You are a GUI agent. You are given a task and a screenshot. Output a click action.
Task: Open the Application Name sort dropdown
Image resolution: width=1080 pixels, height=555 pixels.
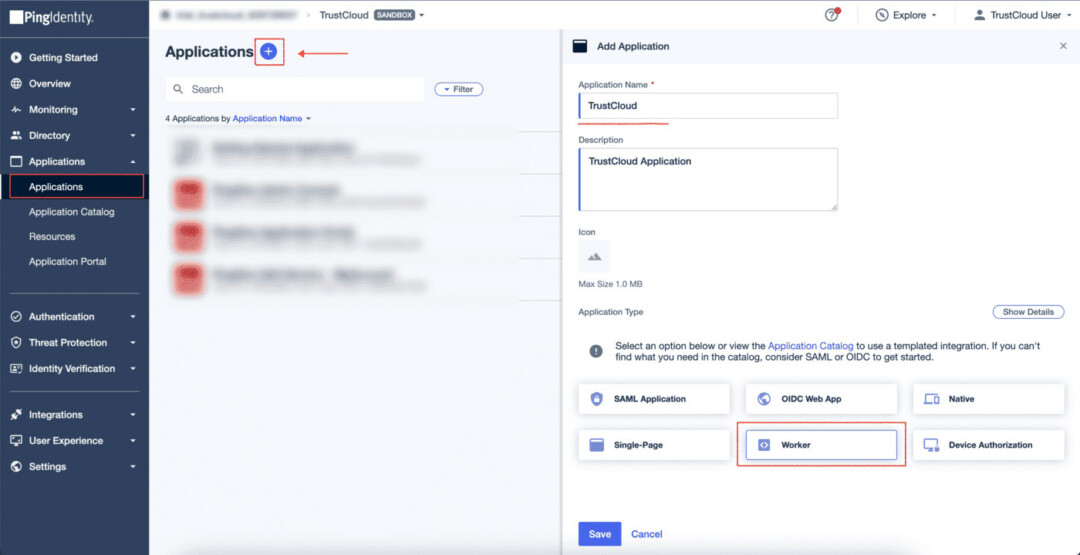(x=272, y=118)
